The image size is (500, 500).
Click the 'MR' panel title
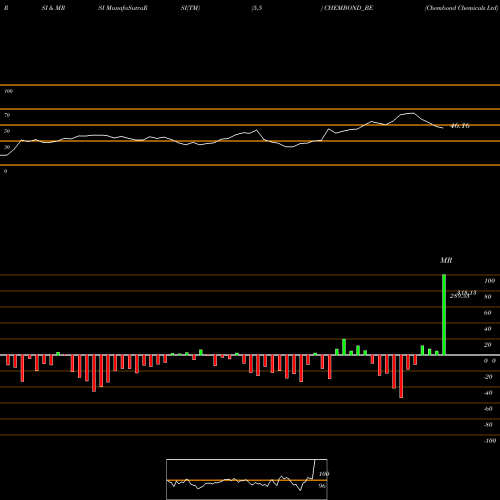(446, 260)
